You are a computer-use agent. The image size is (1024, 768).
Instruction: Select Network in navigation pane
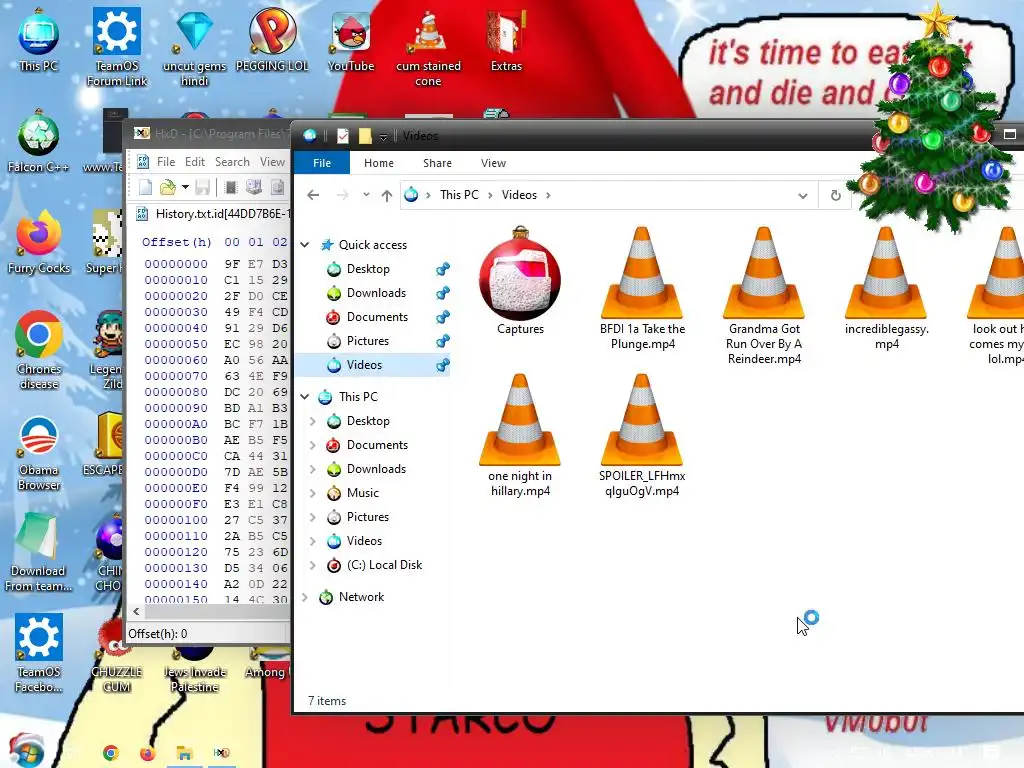[361, 597]
